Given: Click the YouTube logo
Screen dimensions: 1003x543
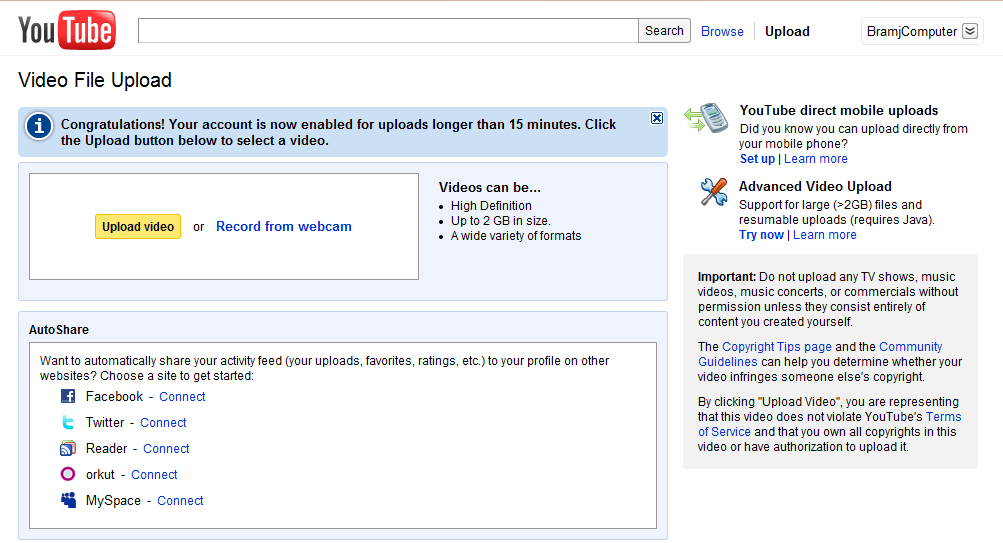Looking at the screenshot, I should pyautogui.click(x=67, y=31).
